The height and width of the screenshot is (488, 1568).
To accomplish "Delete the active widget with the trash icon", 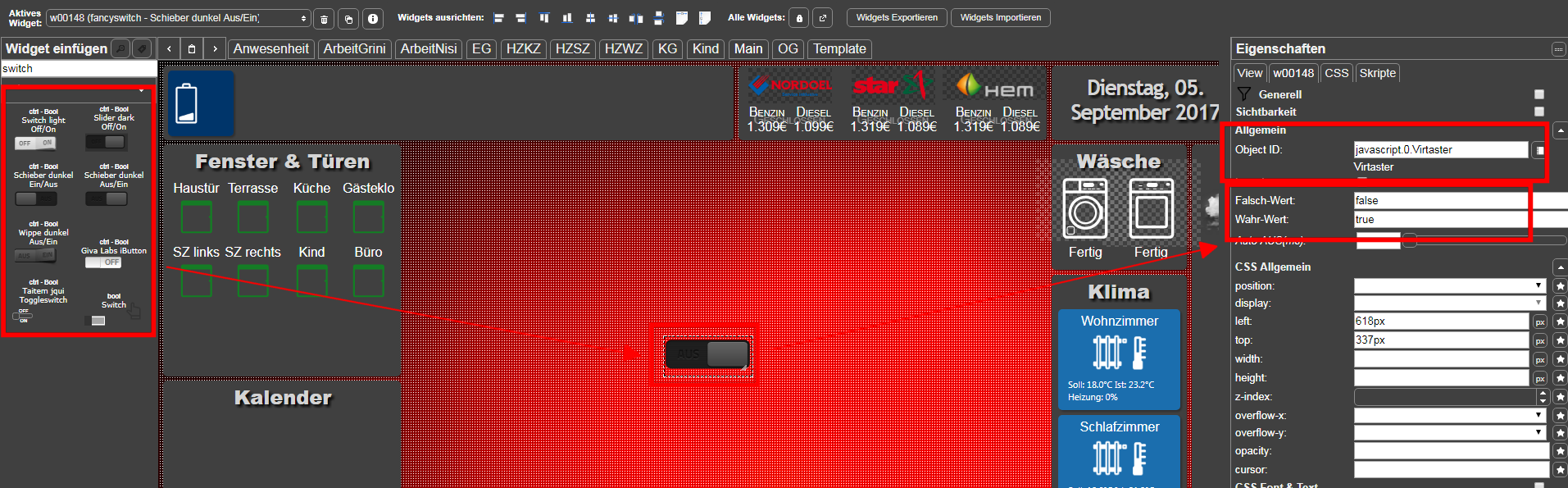I will 324,18.
